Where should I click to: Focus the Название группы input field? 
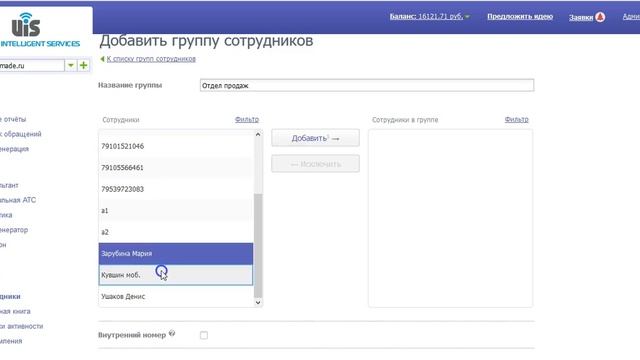[367, 85]
